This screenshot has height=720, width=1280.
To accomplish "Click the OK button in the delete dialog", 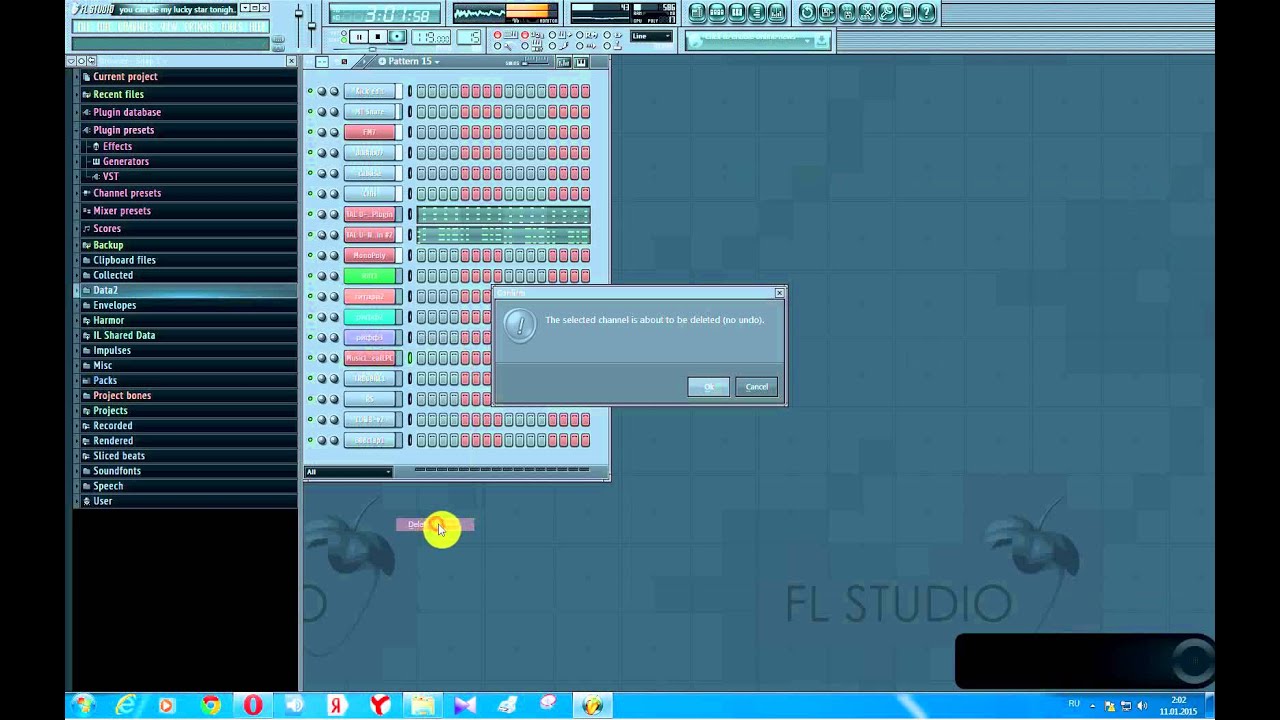I will [x=708, y=387].
